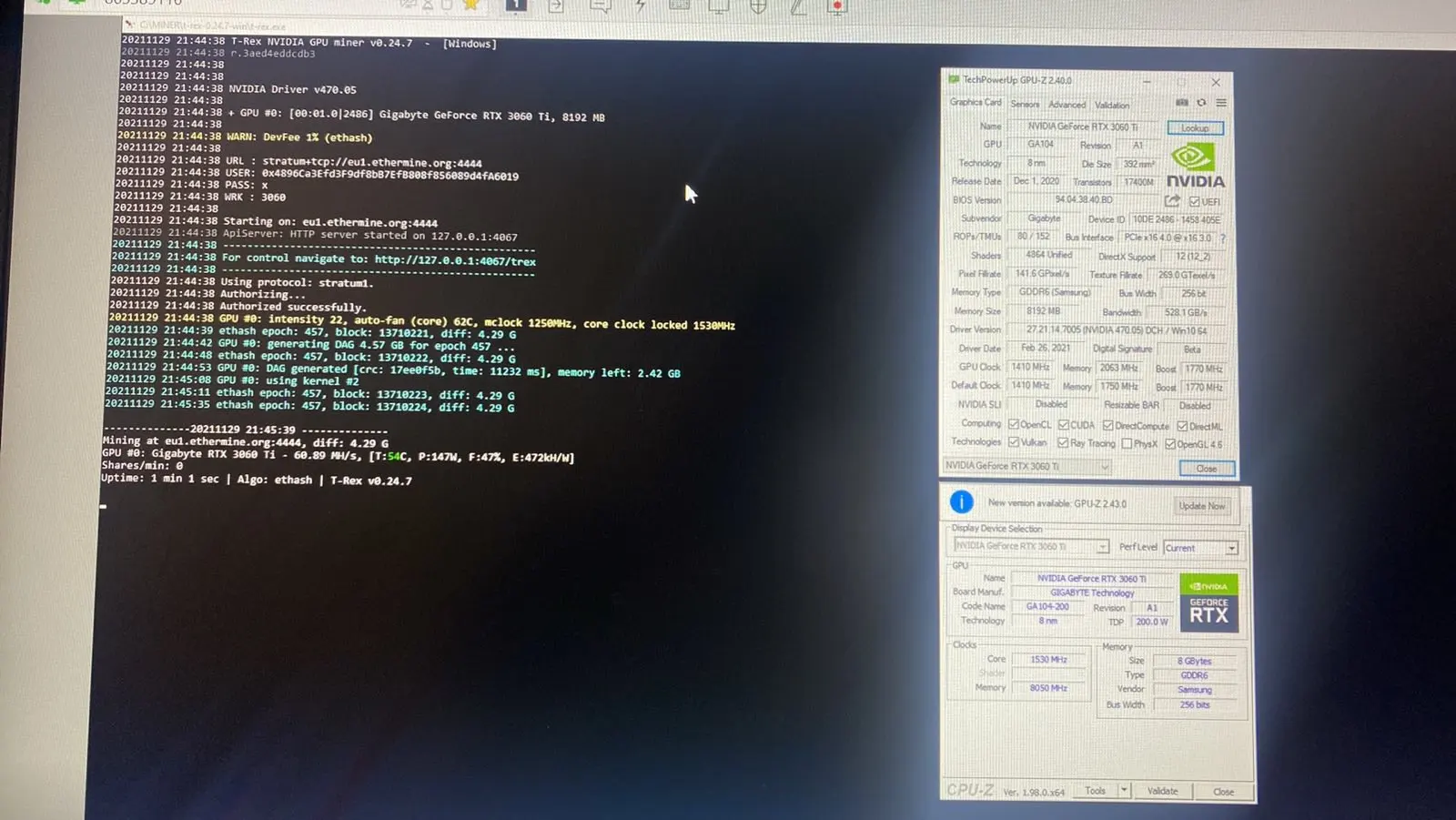Click the BIOS Version field

(1084, 199)
